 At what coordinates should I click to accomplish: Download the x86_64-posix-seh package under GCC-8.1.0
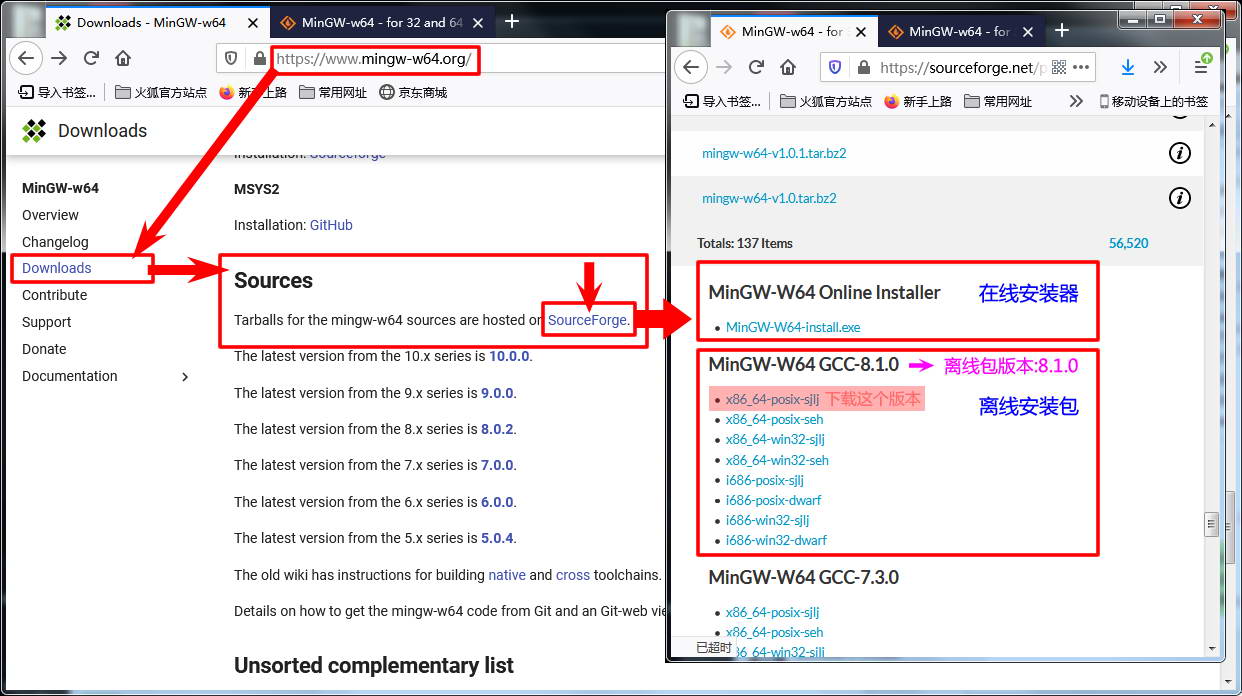tap(774, 420)
